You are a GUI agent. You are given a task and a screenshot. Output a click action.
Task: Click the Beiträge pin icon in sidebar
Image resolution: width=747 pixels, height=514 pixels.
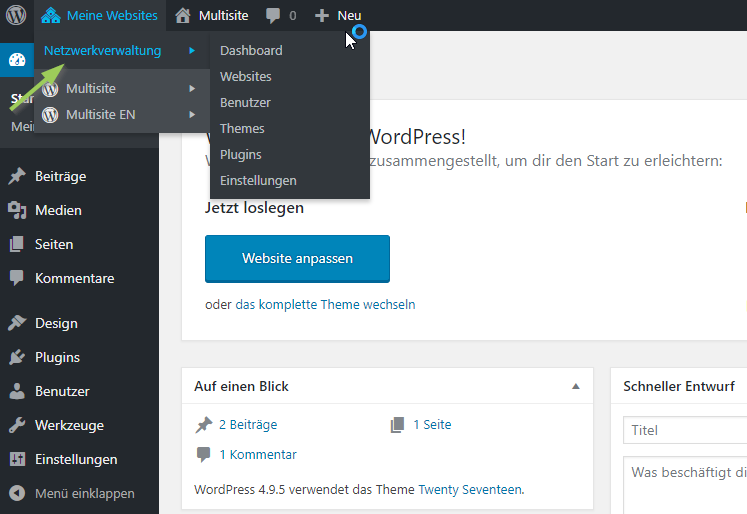pos(17,176)
